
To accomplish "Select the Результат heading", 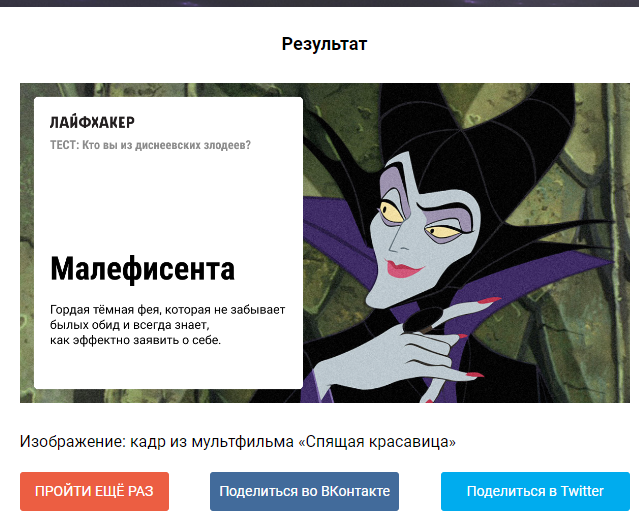I will click(x=324, y=44).
